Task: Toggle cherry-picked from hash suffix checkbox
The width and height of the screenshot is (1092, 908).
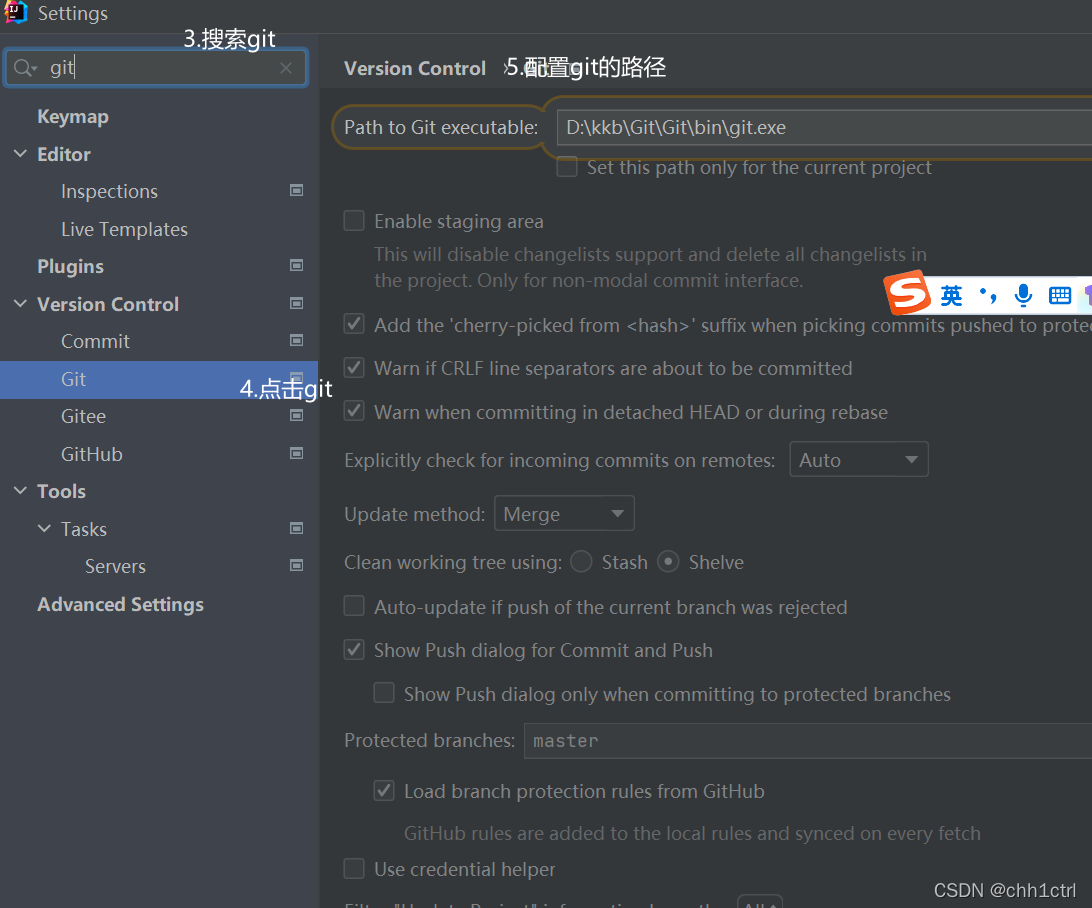Action: (354, 324)
